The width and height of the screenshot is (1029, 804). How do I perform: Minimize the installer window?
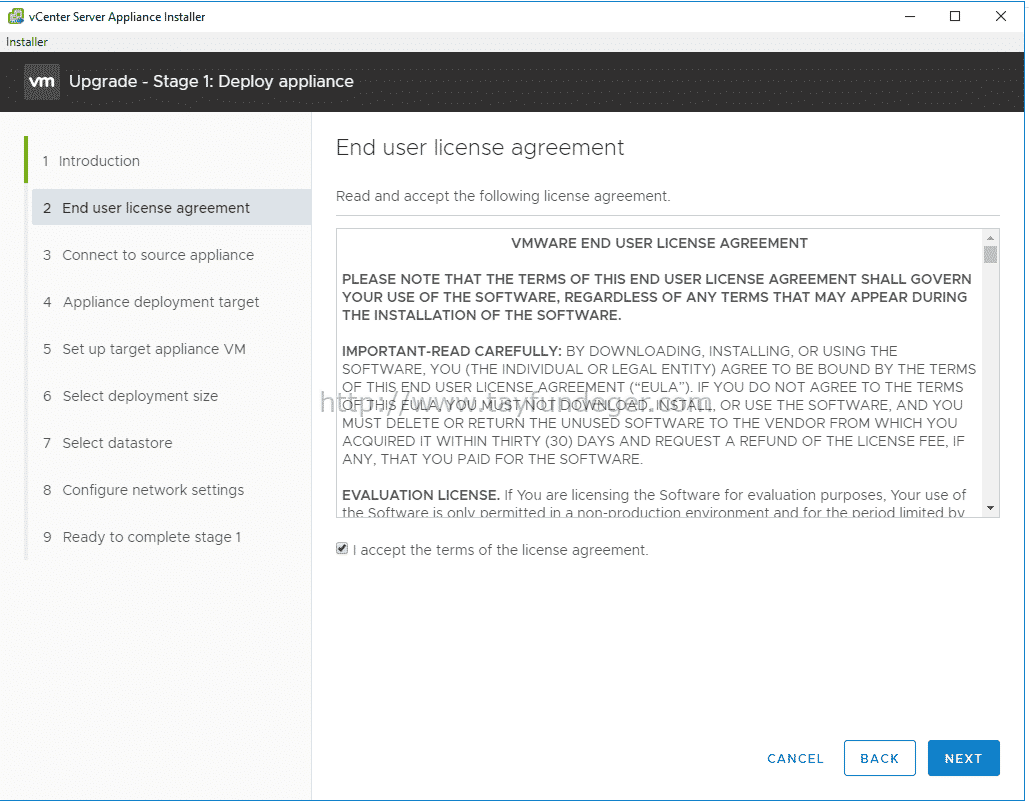tap(910, 16)
